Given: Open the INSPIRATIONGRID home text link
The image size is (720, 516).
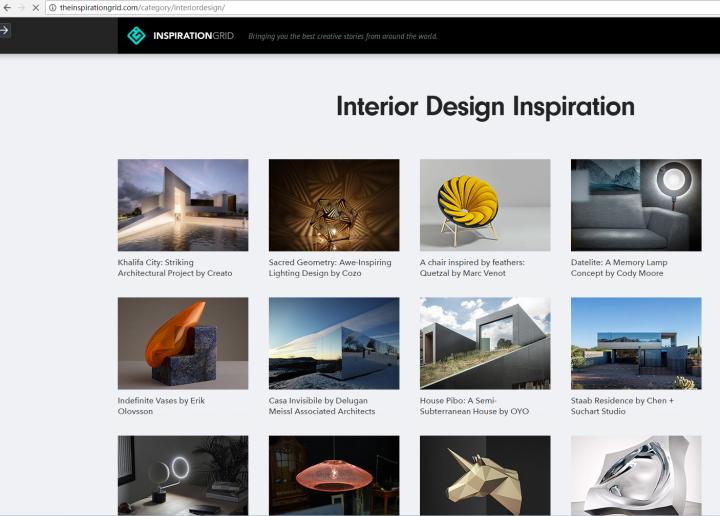Looking at the screenshot, I should [x=193, y=36].
